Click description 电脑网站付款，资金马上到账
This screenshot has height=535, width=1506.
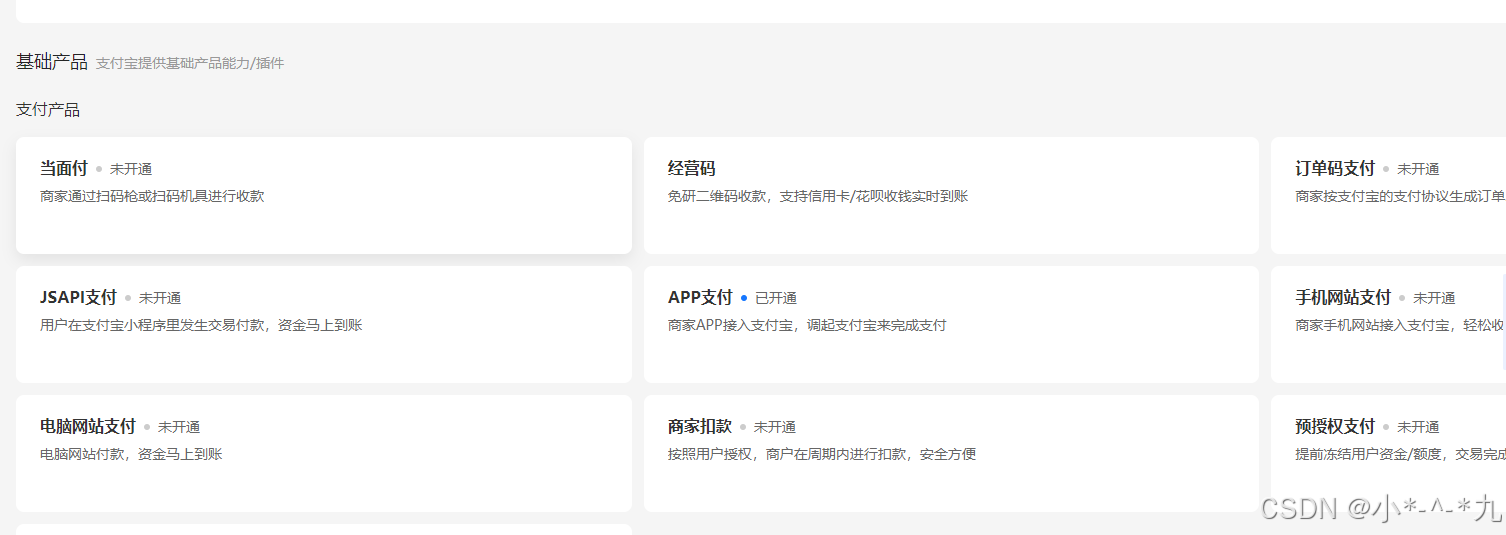click(x=131, y=454)
